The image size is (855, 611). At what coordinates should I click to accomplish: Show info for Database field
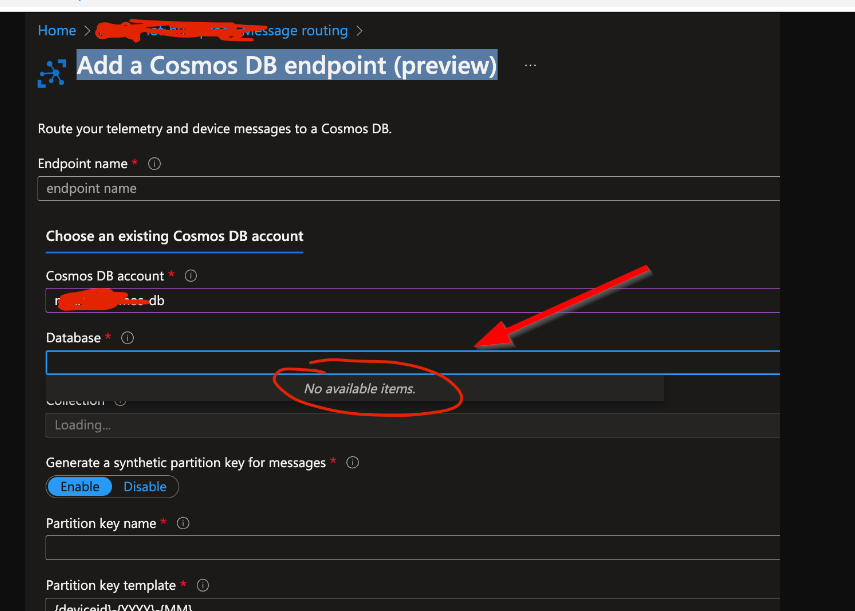[127, 338]
